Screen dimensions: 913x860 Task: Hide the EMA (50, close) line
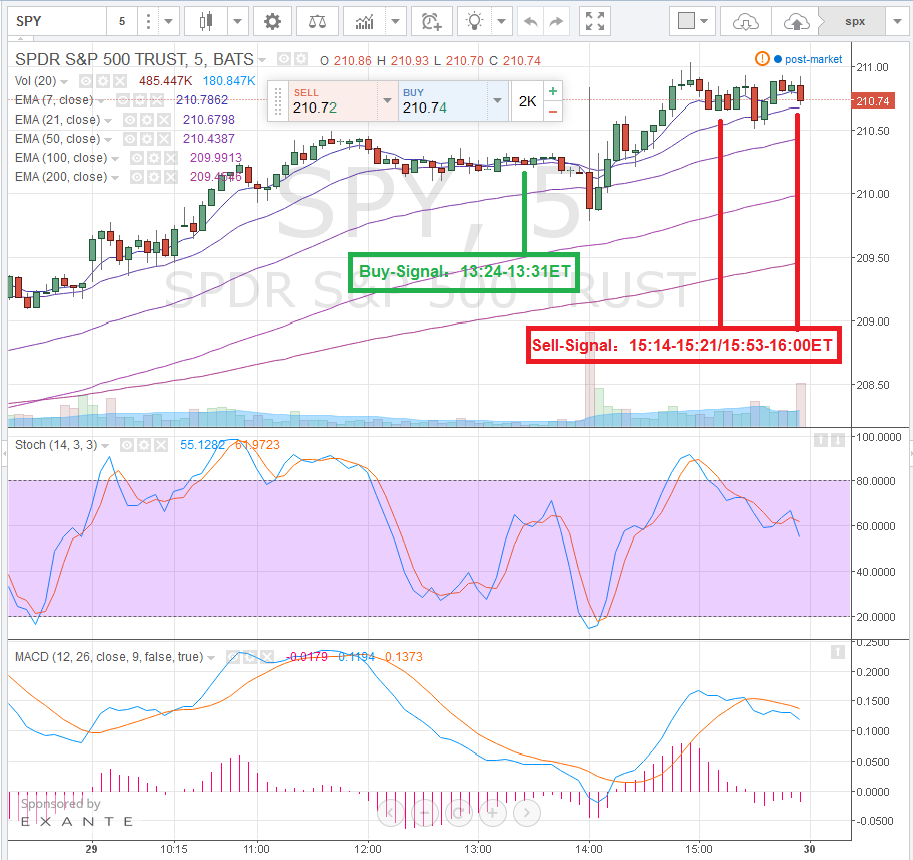(130, 139)
